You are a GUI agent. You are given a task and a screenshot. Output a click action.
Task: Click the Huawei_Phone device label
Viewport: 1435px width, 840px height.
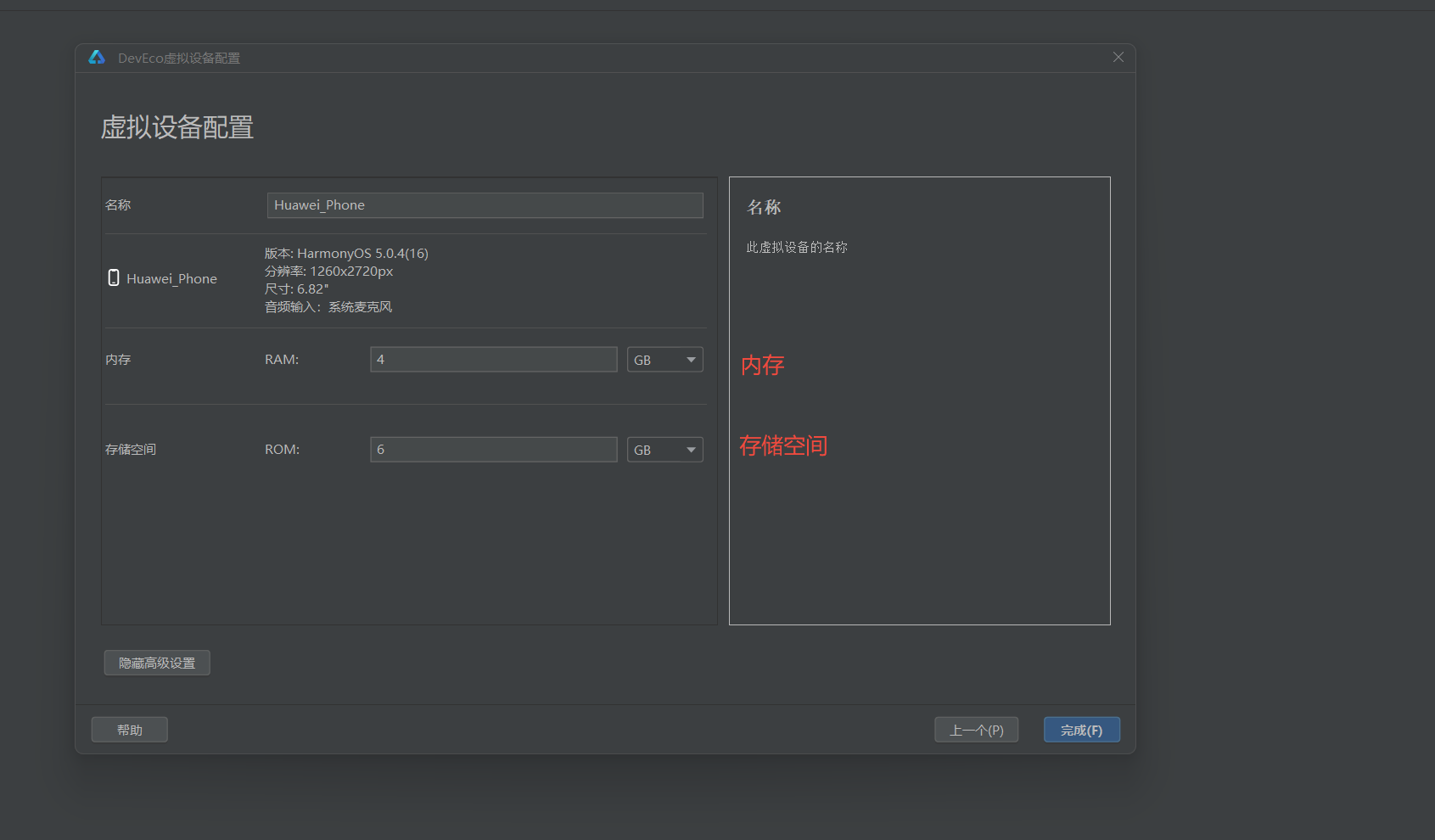171,278
